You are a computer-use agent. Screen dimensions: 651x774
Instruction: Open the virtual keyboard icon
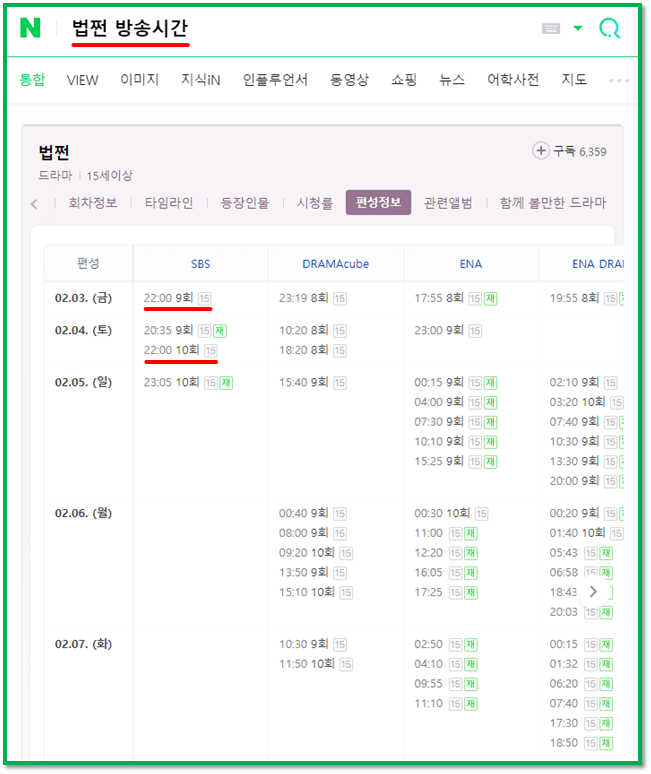click(551, 28)
